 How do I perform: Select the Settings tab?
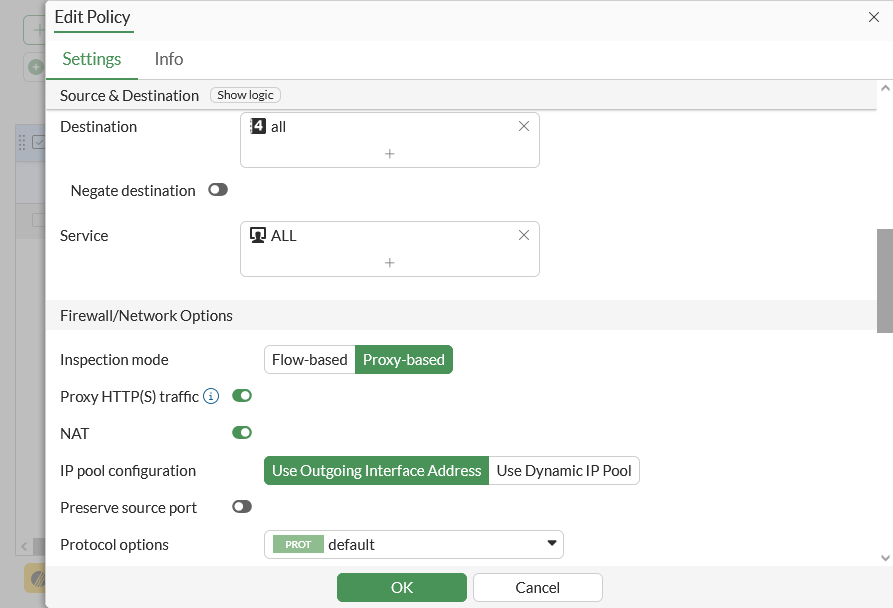pos(92,59)
